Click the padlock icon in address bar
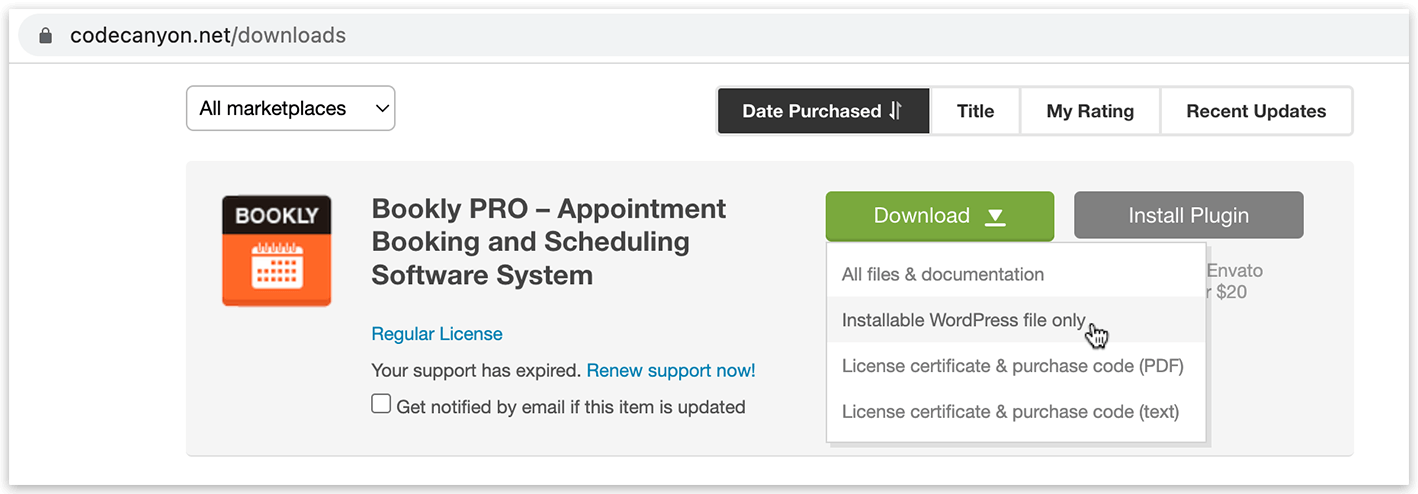This screenshot has width=1418, height=494. (x=45, y=36)
